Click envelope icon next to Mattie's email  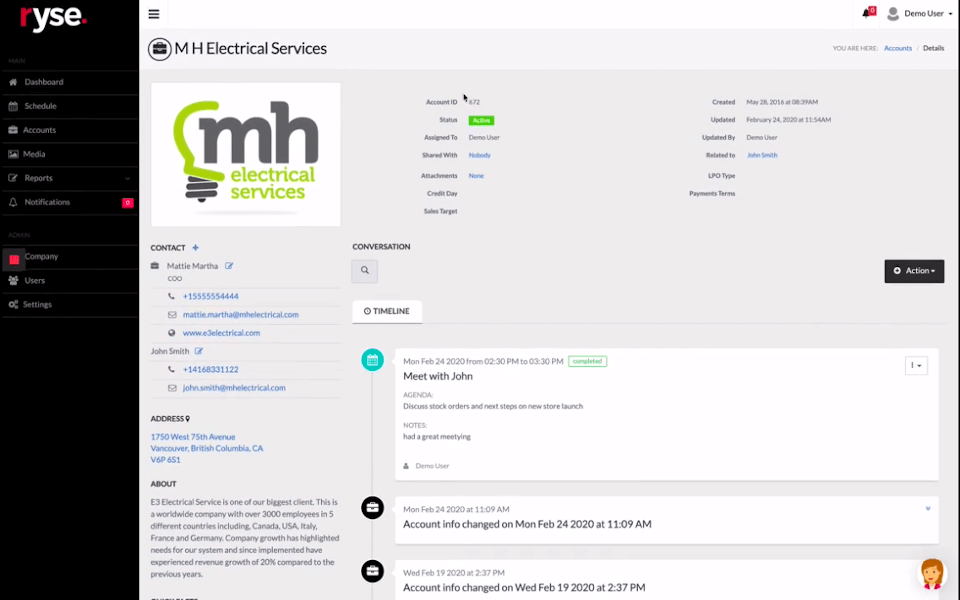click(x=172, y=315)
